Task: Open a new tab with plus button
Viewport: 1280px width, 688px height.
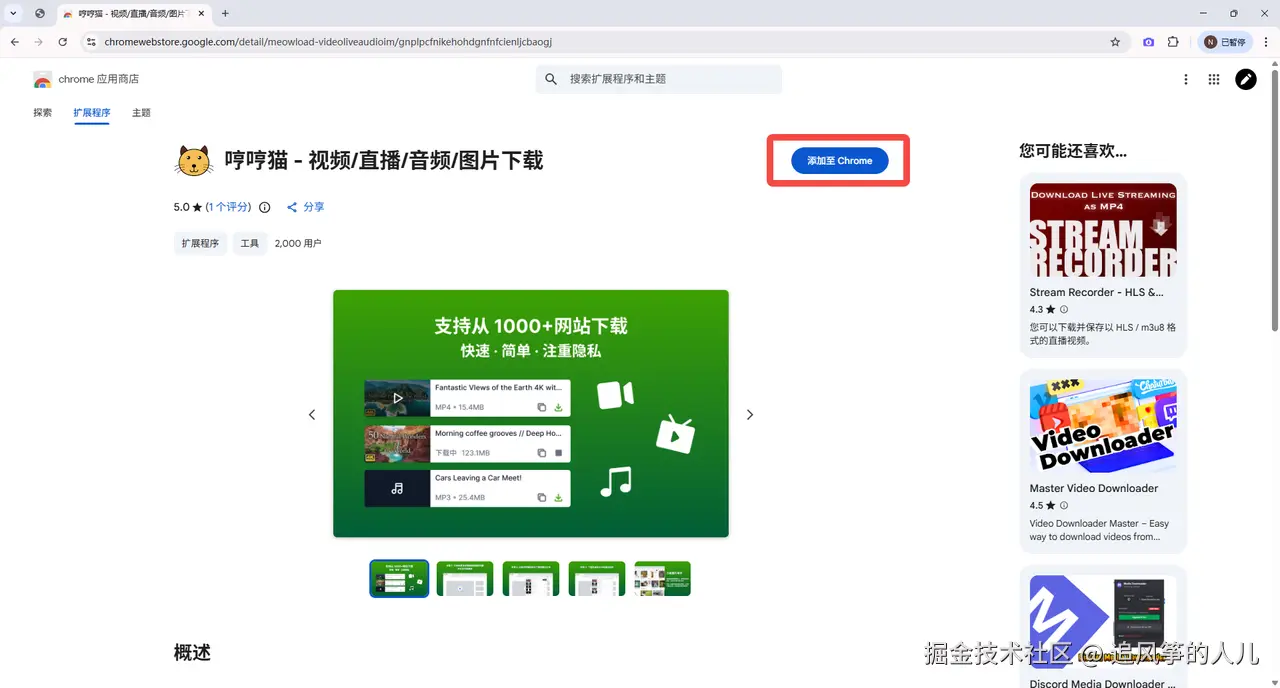Action: click(x=225, y=13)
